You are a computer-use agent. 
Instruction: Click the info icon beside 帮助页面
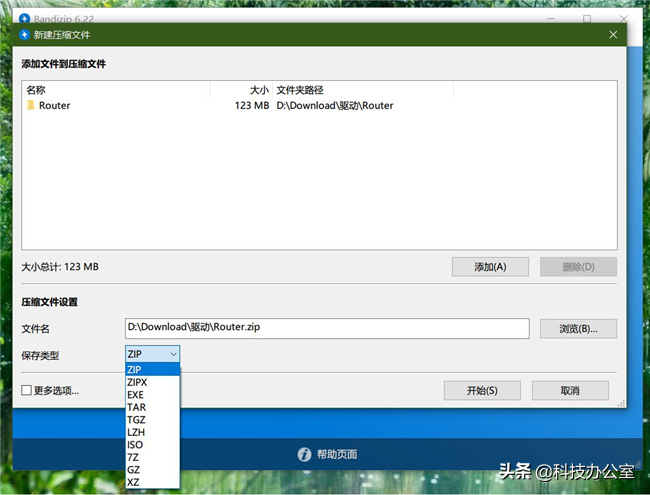[x=304, y=454]
